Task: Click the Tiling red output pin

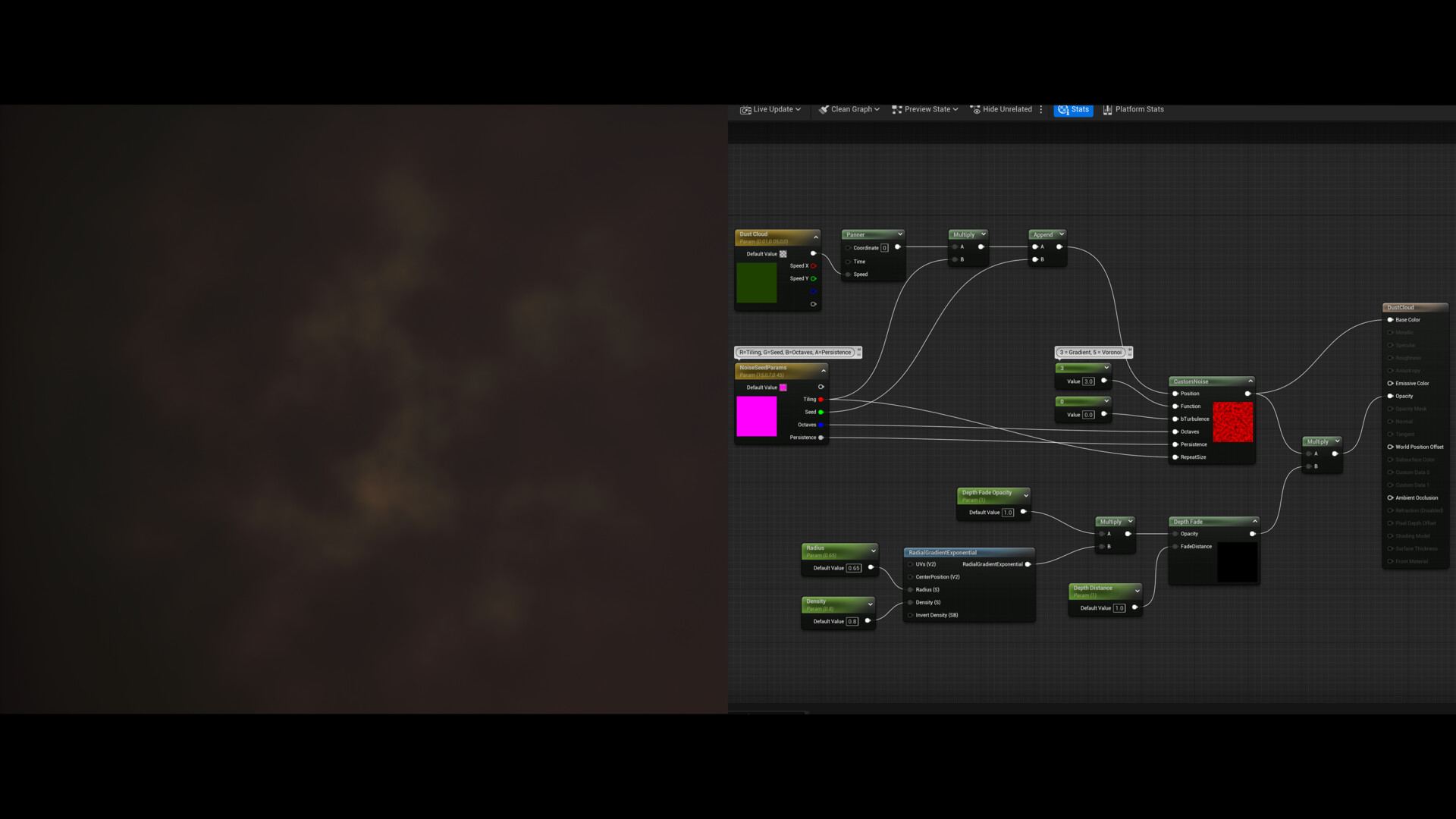Action: coord(821,400)
